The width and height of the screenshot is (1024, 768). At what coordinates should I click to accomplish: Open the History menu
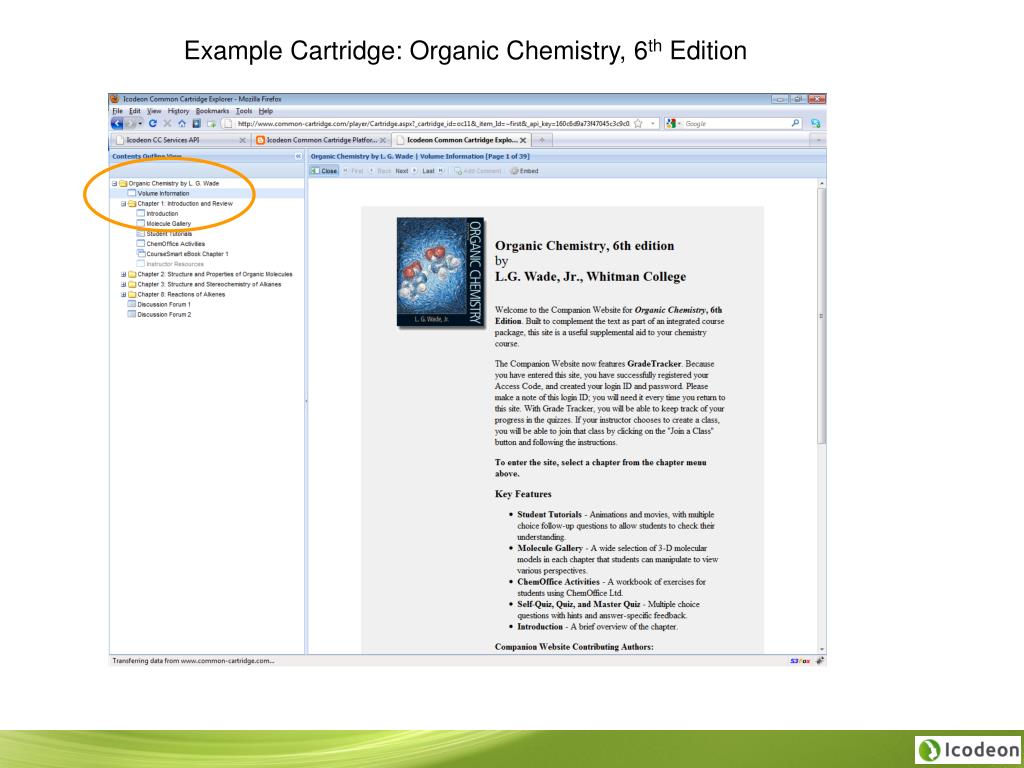click(x=178, y=111)
